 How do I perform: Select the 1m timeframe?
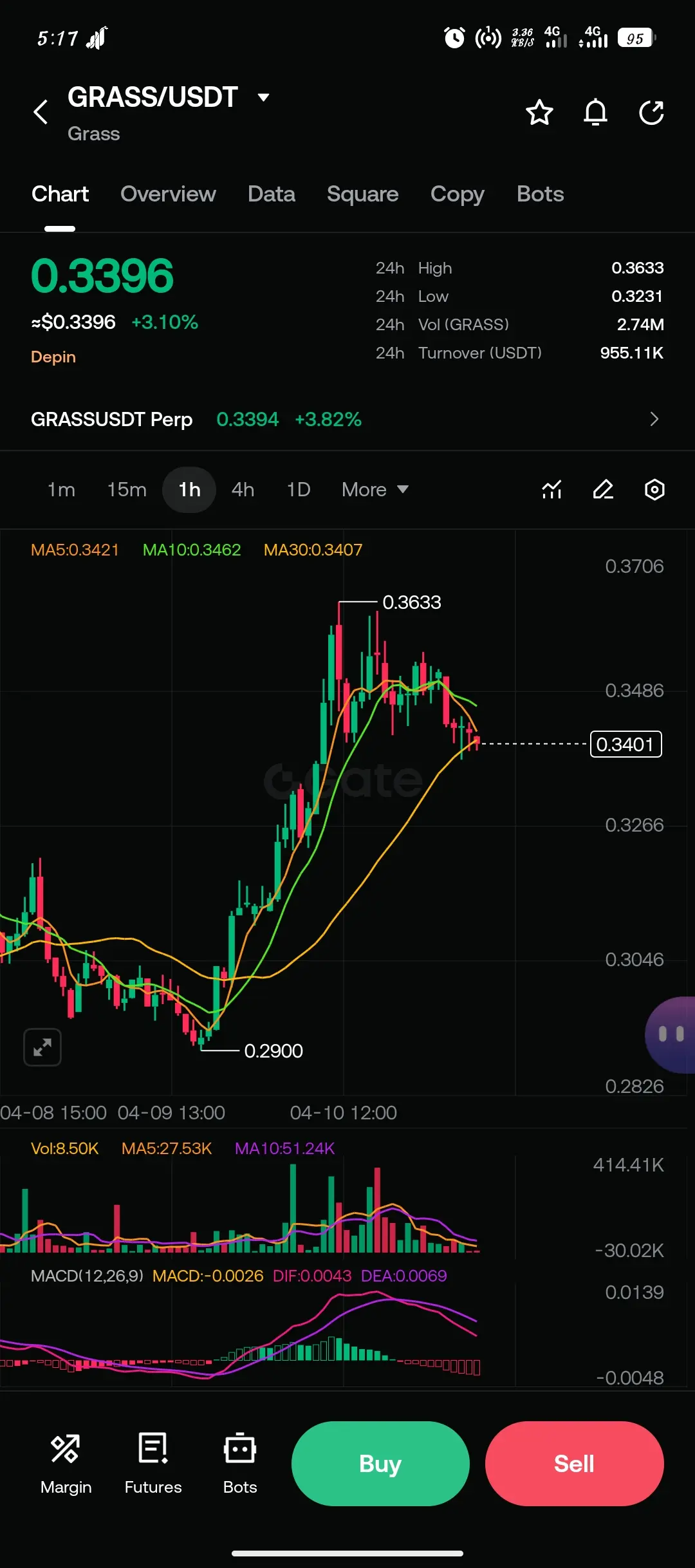click(61, 490)
